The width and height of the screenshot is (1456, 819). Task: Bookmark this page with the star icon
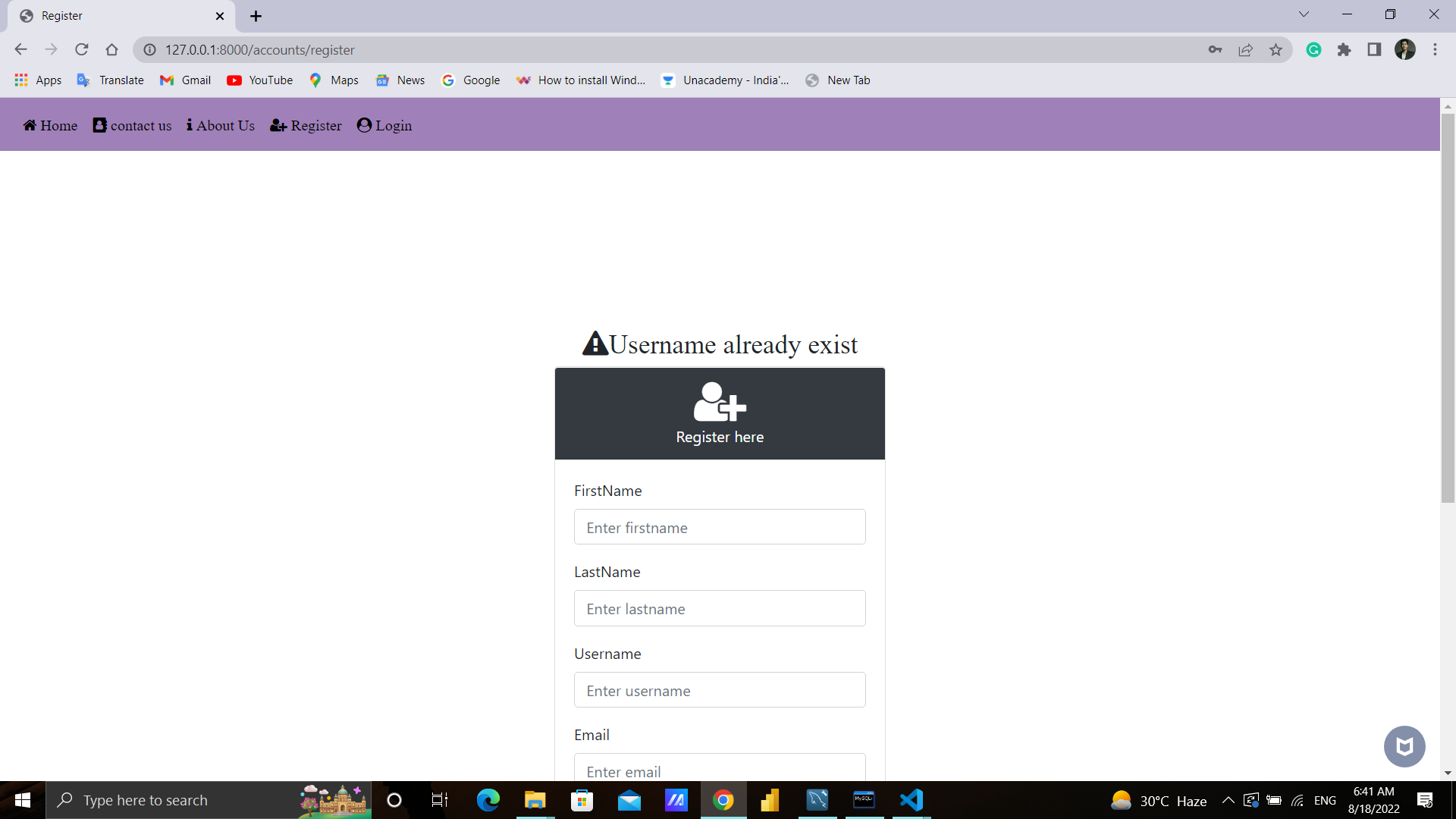[1276, 49]
